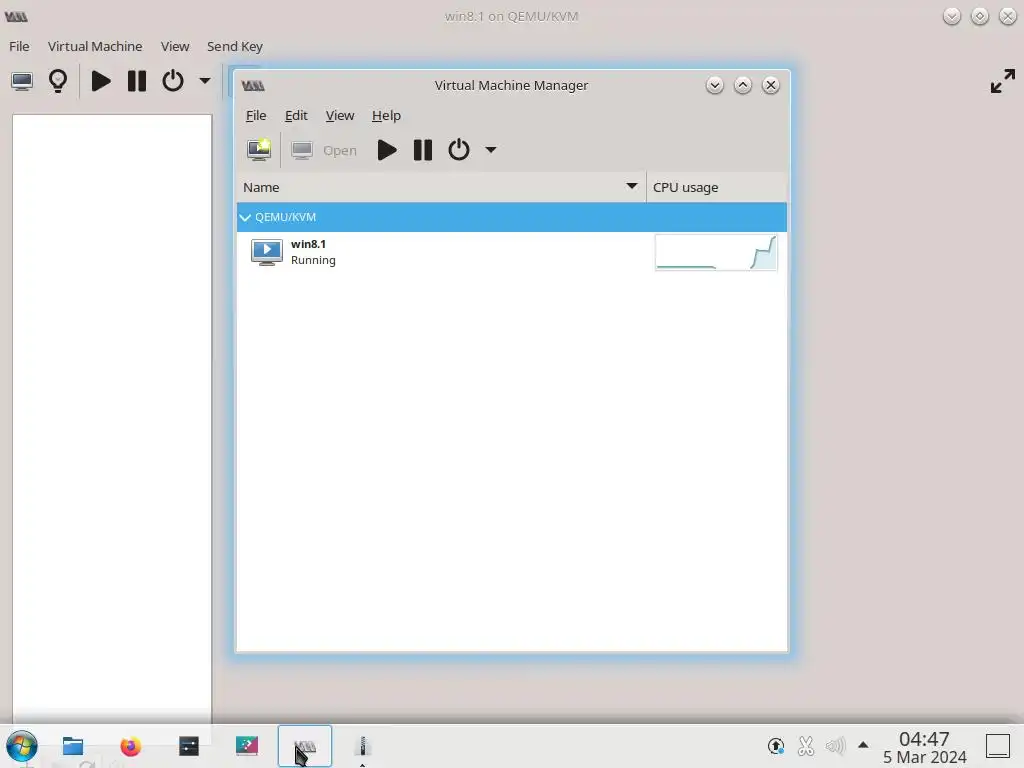Click the colorful app icon beside the terminal
The height and width of the screenshot is (768, 1024).
pyautogui.click(x=247, y=746)
